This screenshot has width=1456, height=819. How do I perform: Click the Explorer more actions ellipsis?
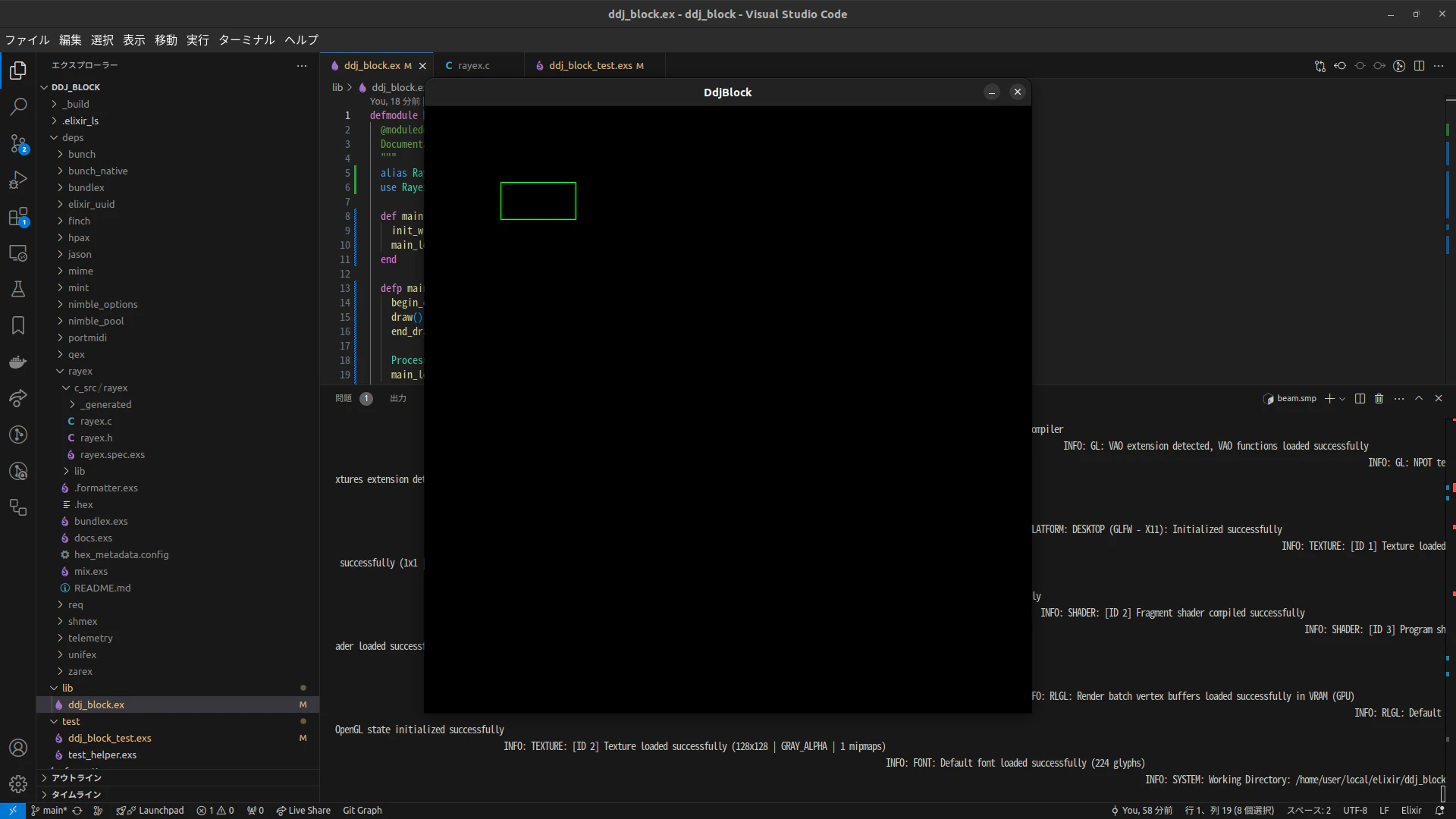tap(302, 66)
